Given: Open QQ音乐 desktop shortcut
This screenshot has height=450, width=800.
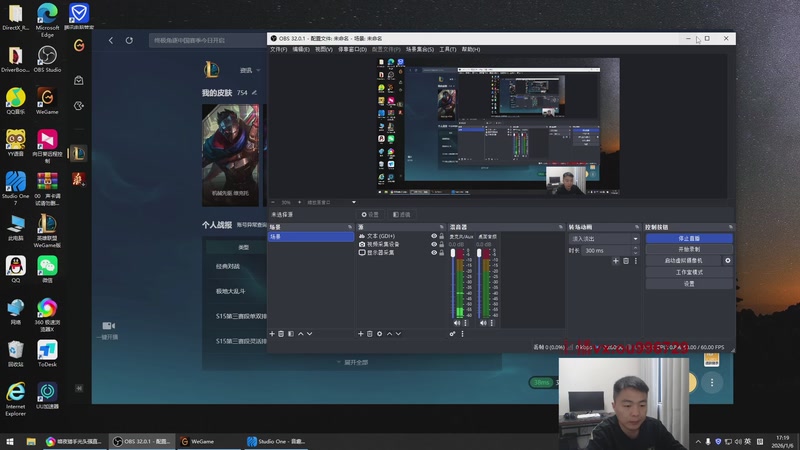Looking at the screenshot, I should click(x=15, y=101).
